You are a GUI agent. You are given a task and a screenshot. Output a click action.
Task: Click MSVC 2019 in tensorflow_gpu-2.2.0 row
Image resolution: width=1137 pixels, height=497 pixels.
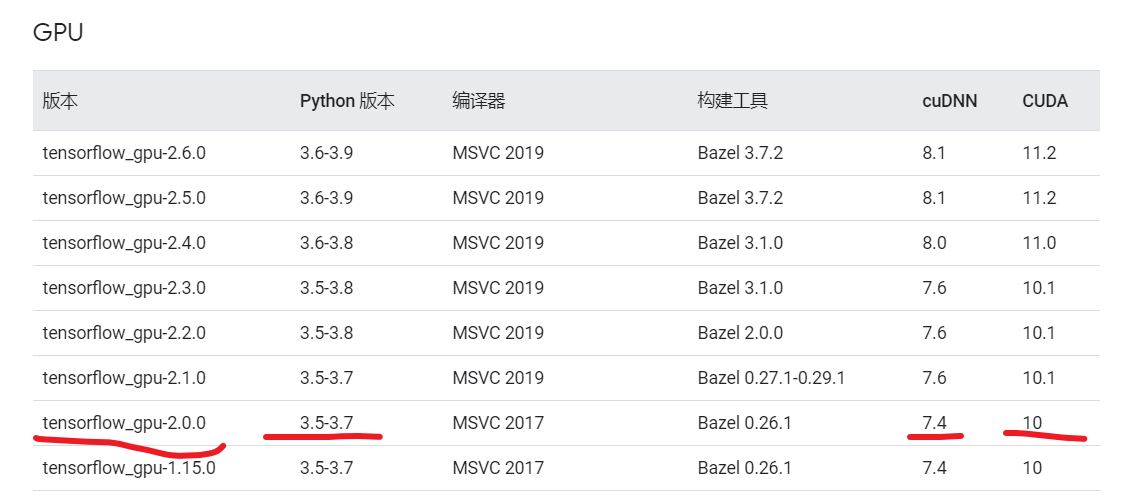click(498, 333)
